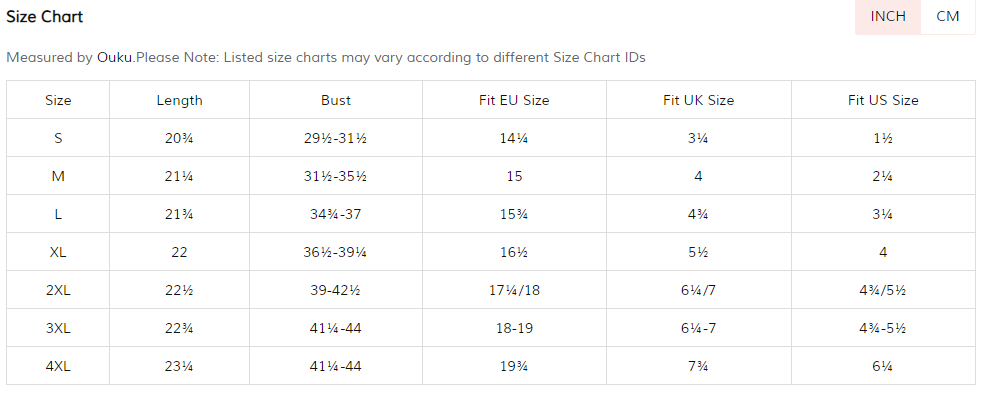Click the Bust column header

[336, 100]
